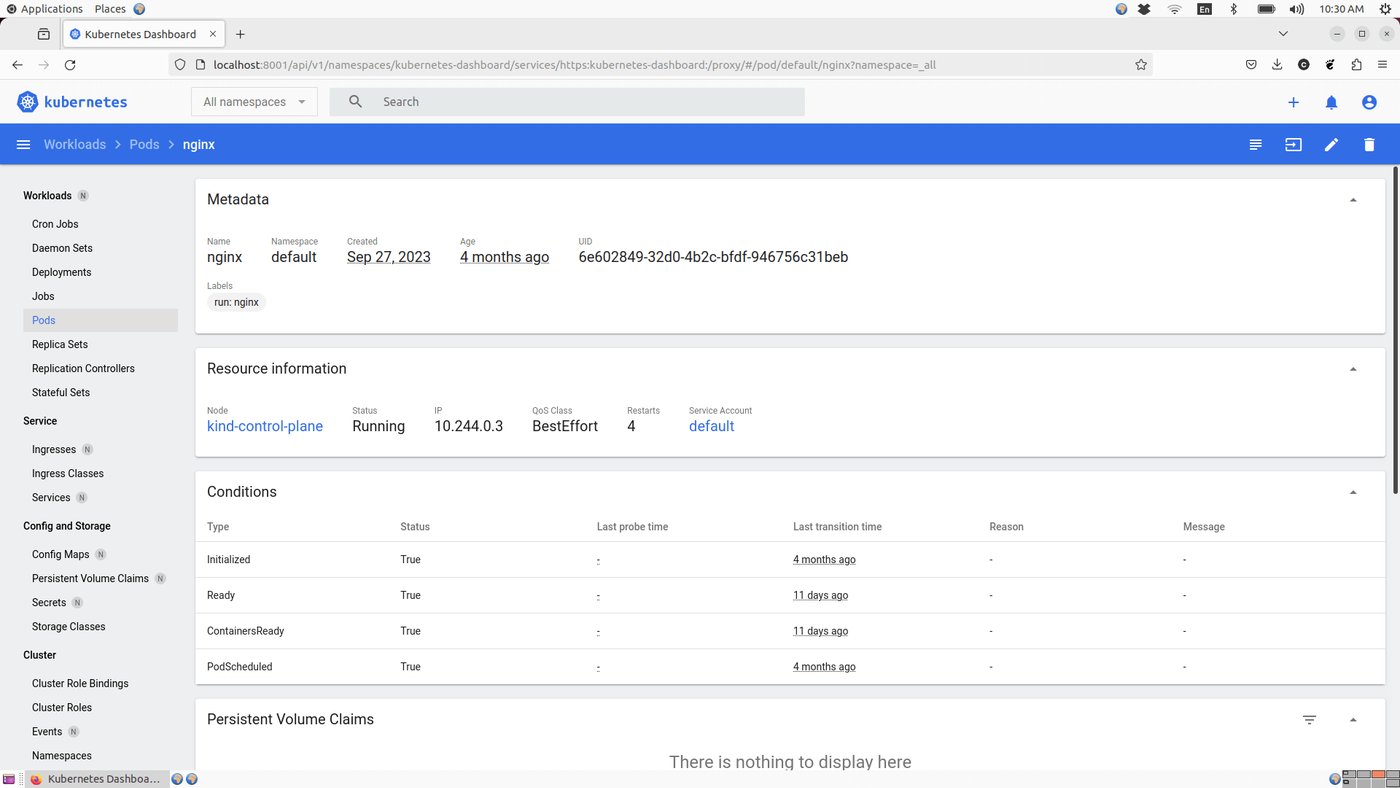Collapse the Resource information card
Viewport: 1400px width, 788px height.
[1353, 369]
